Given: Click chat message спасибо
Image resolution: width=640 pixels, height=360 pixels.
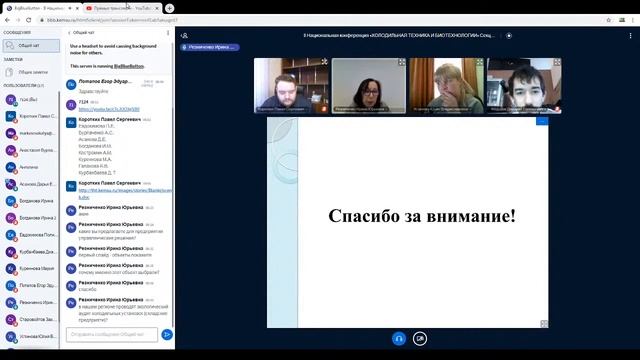Looking at the screenshot, I should [87, 289].
